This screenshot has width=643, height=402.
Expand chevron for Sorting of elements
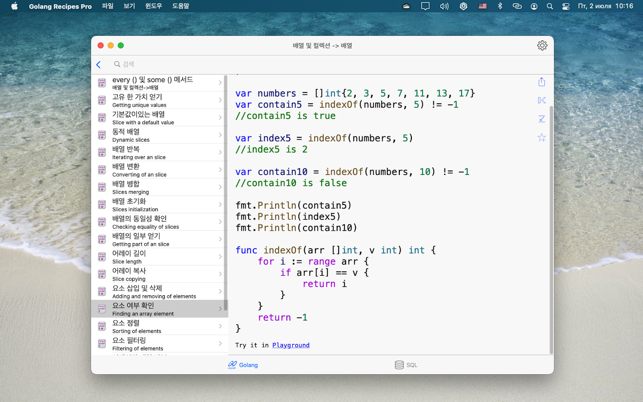220,326
